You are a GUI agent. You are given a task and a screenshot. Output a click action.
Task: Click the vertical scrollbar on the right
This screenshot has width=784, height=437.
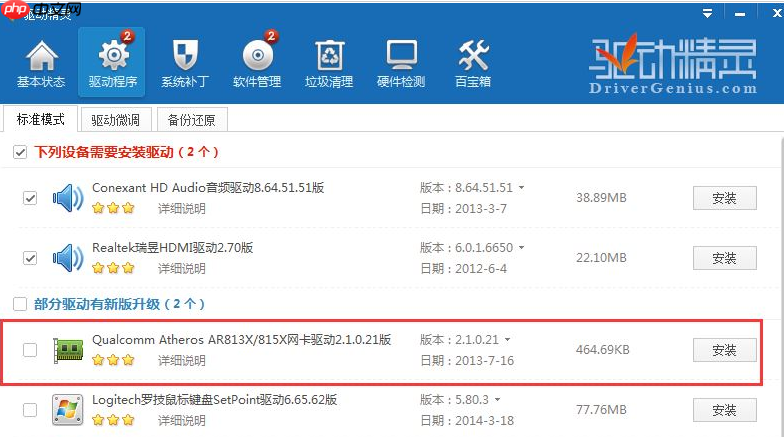[781, 285]
